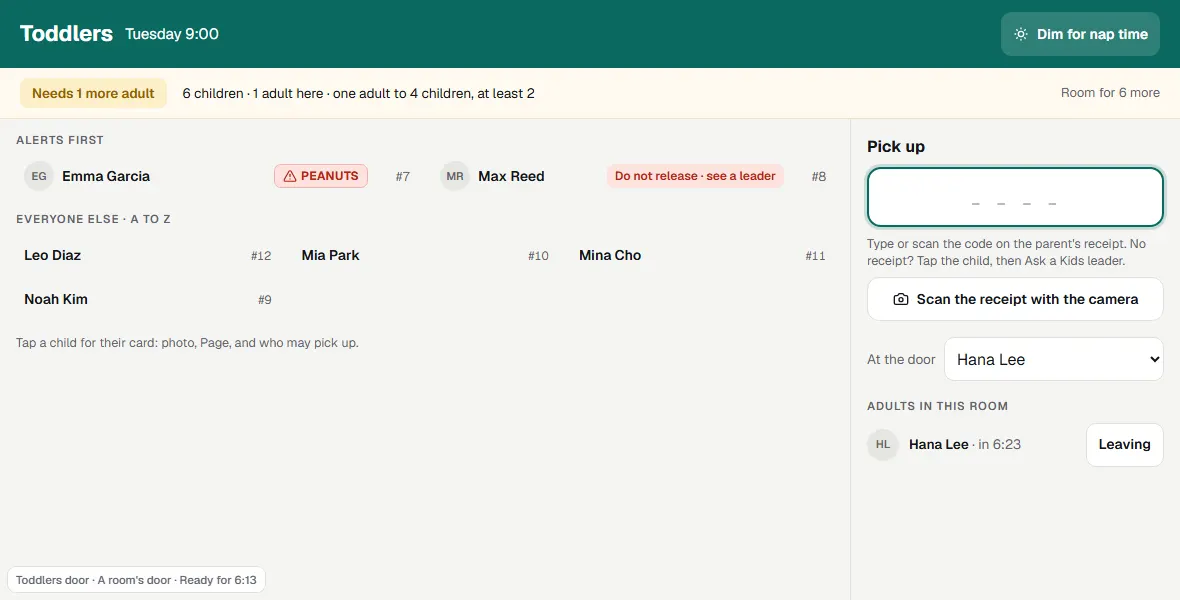This screenshot has width=1180, height=600.
Task: Open Mia Park's child card
Action: pyautogui.click(x=425, y=255)
